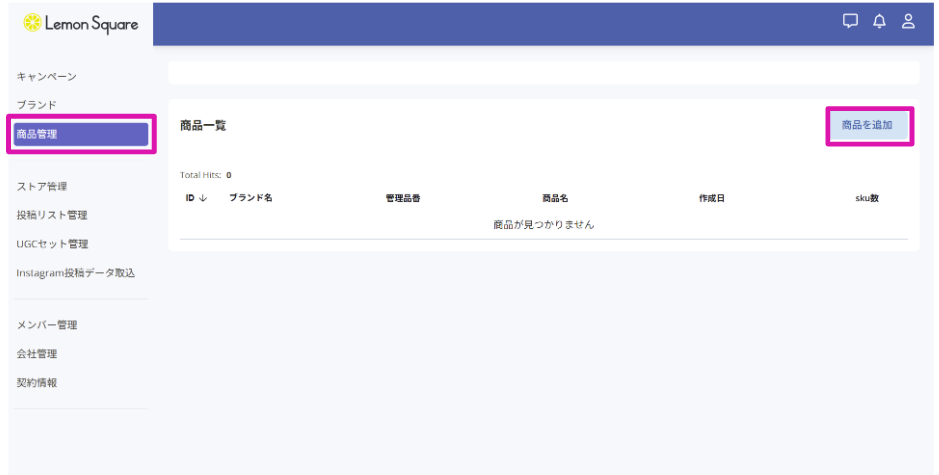Open キャンペーン in the sidebar
This screenshot has height=475, width=939.
47,77
